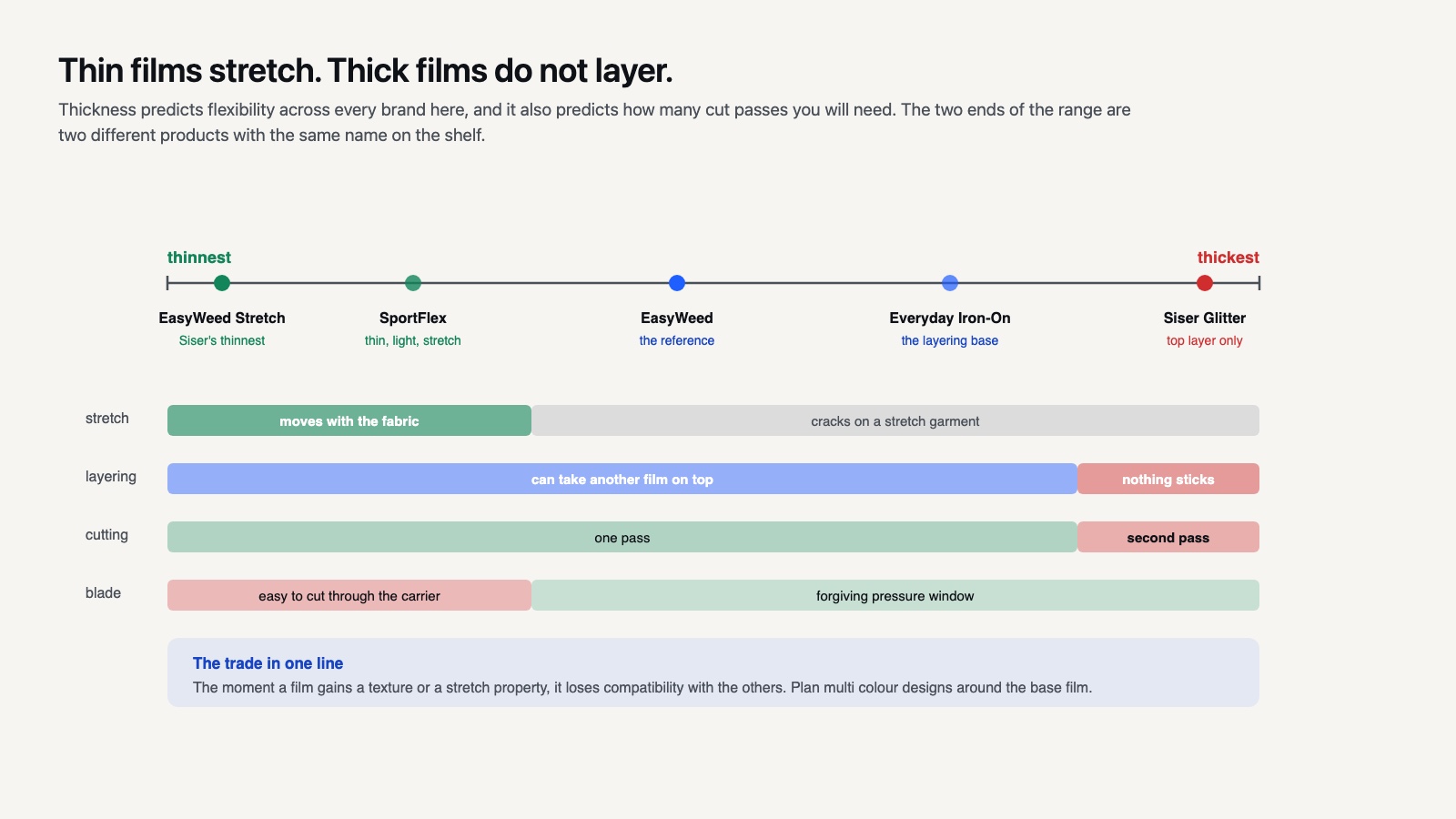Click 'the layering base' caption

pos(950,340)
